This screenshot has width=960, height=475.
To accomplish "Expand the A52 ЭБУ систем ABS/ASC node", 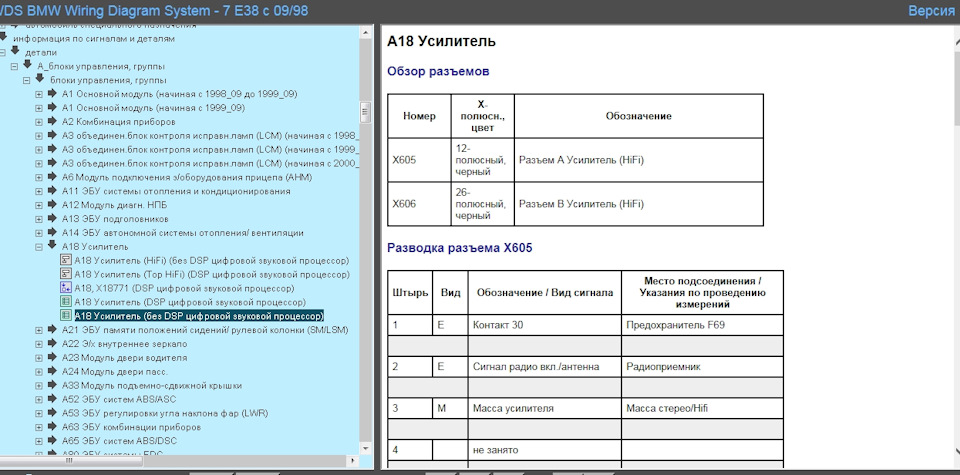I will point(39,399).
